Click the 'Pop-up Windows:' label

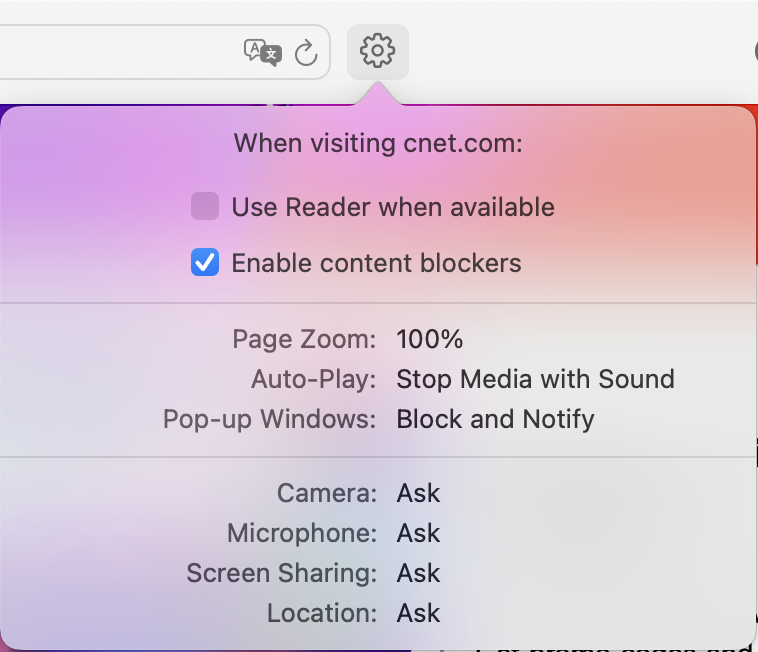(x=269, y=419)
